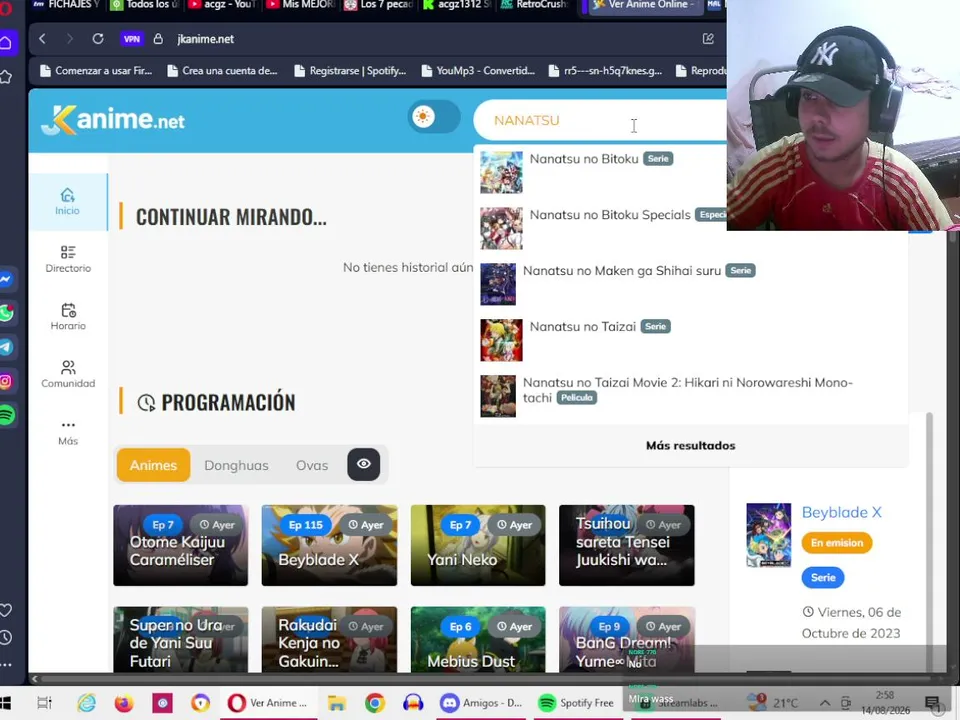Viewport: 960px width, 720px height.
Task: Select the Animes tab
Action: [x=153, y=465]
